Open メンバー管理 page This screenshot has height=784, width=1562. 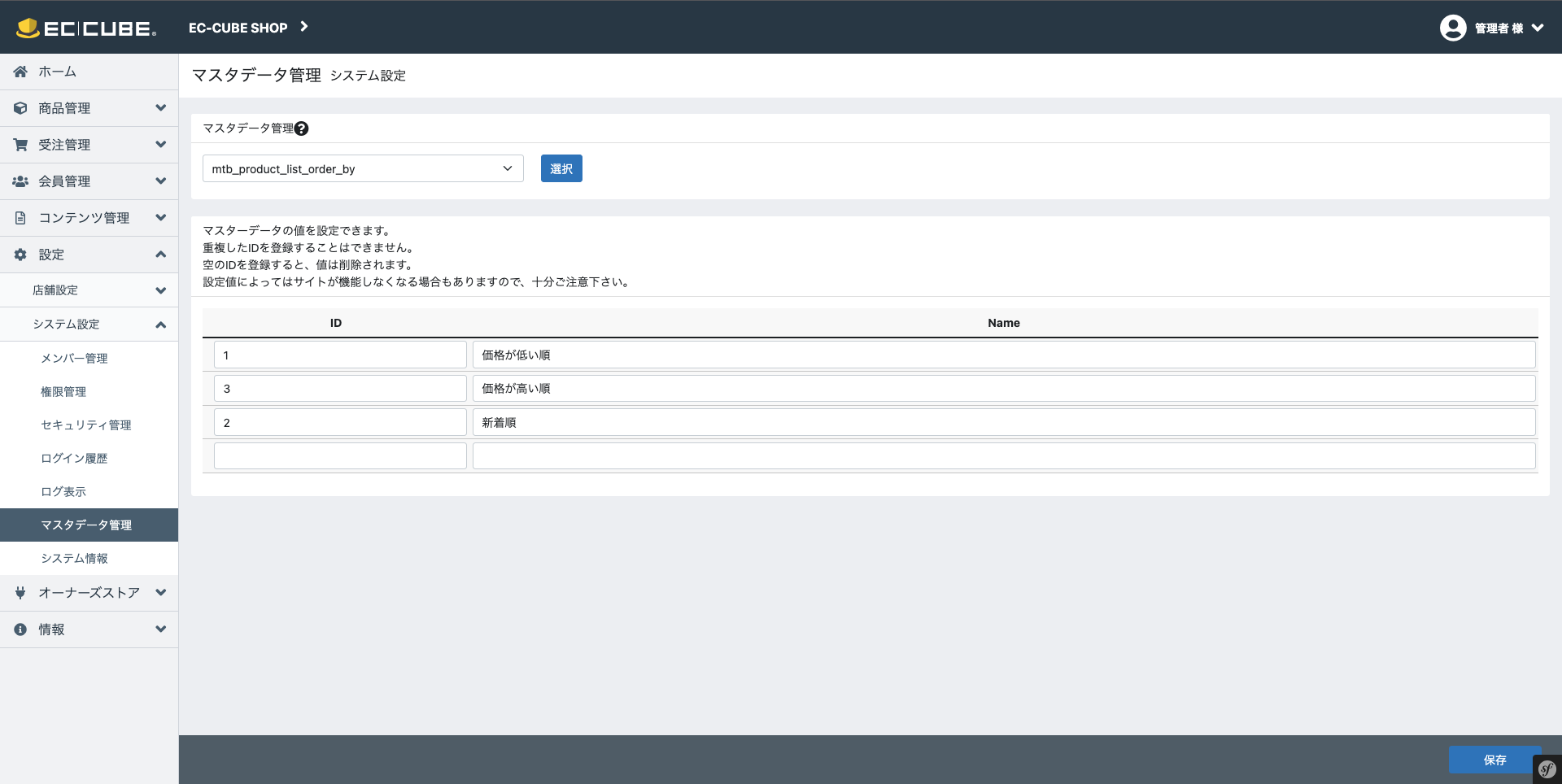(74, 358)
